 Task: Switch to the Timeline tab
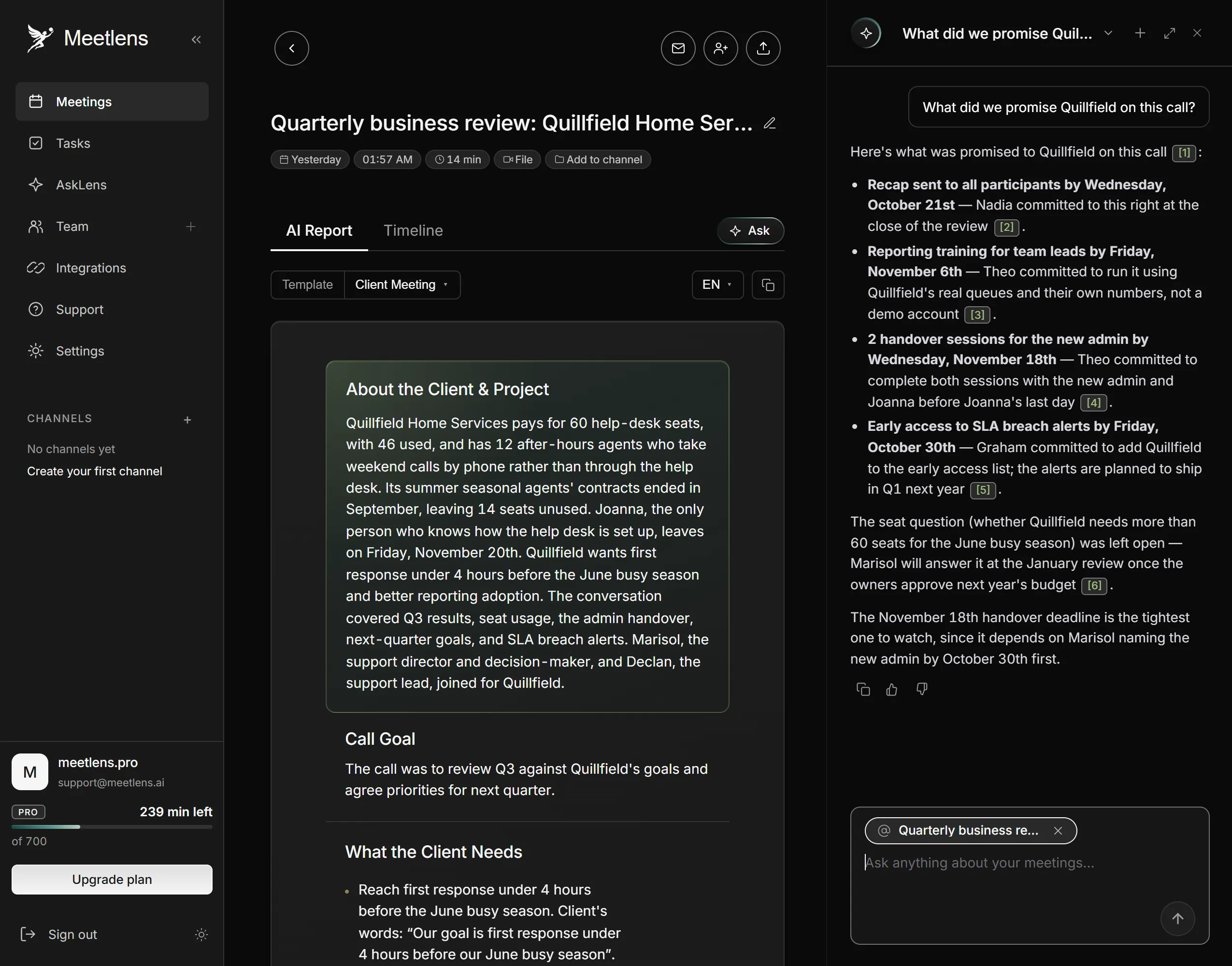coord(413,230)
